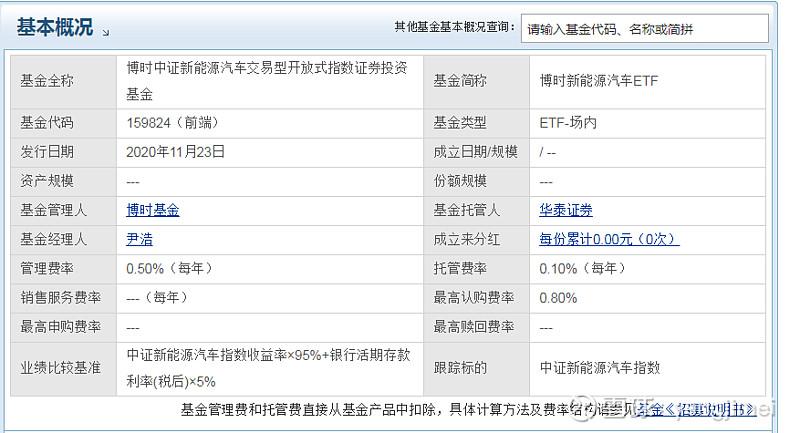The width and height of the screenshot is (800, 433).
Task: Focus the fund code search input field
Action: [x=644, y=29]
